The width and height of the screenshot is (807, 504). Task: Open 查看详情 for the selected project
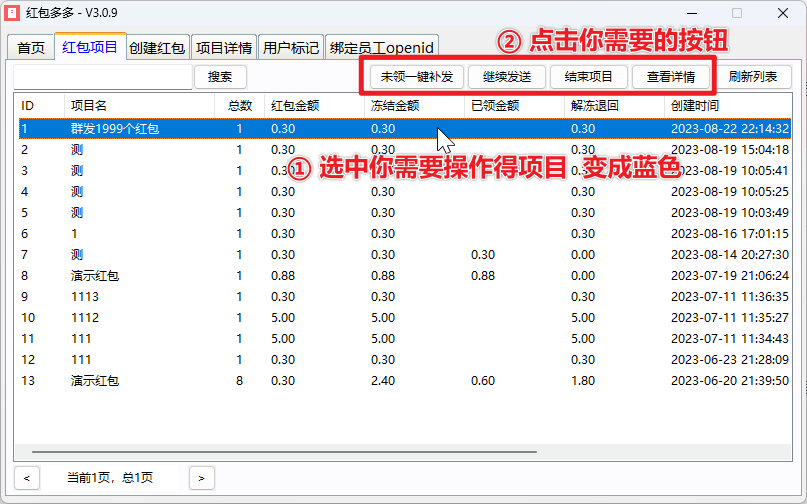[670, 77]
